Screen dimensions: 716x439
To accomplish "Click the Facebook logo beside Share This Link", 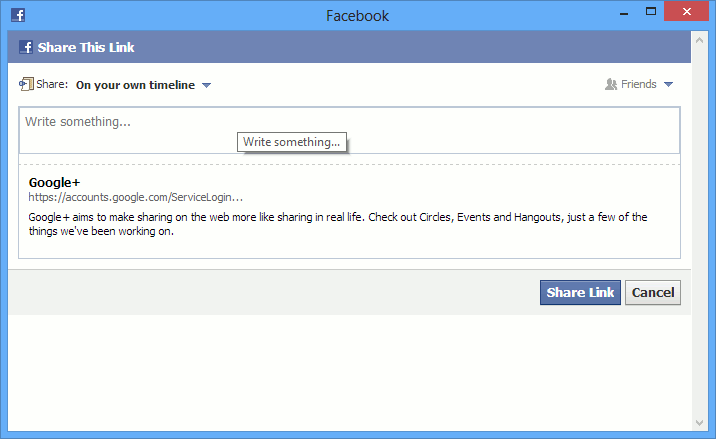I will coord(26,47).
